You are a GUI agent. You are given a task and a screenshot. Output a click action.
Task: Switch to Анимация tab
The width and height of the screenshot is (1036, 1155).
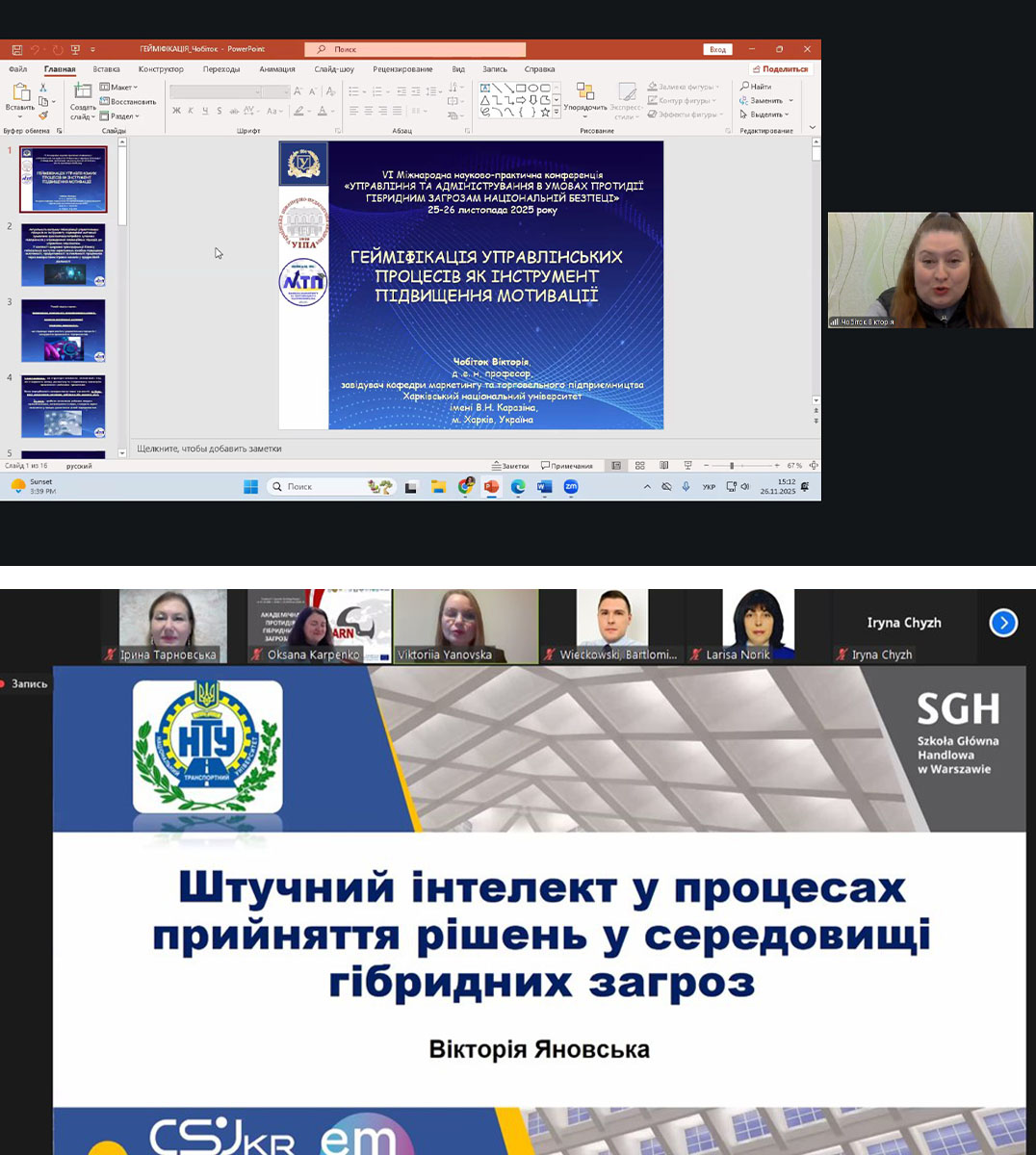[x=276, y=69]
